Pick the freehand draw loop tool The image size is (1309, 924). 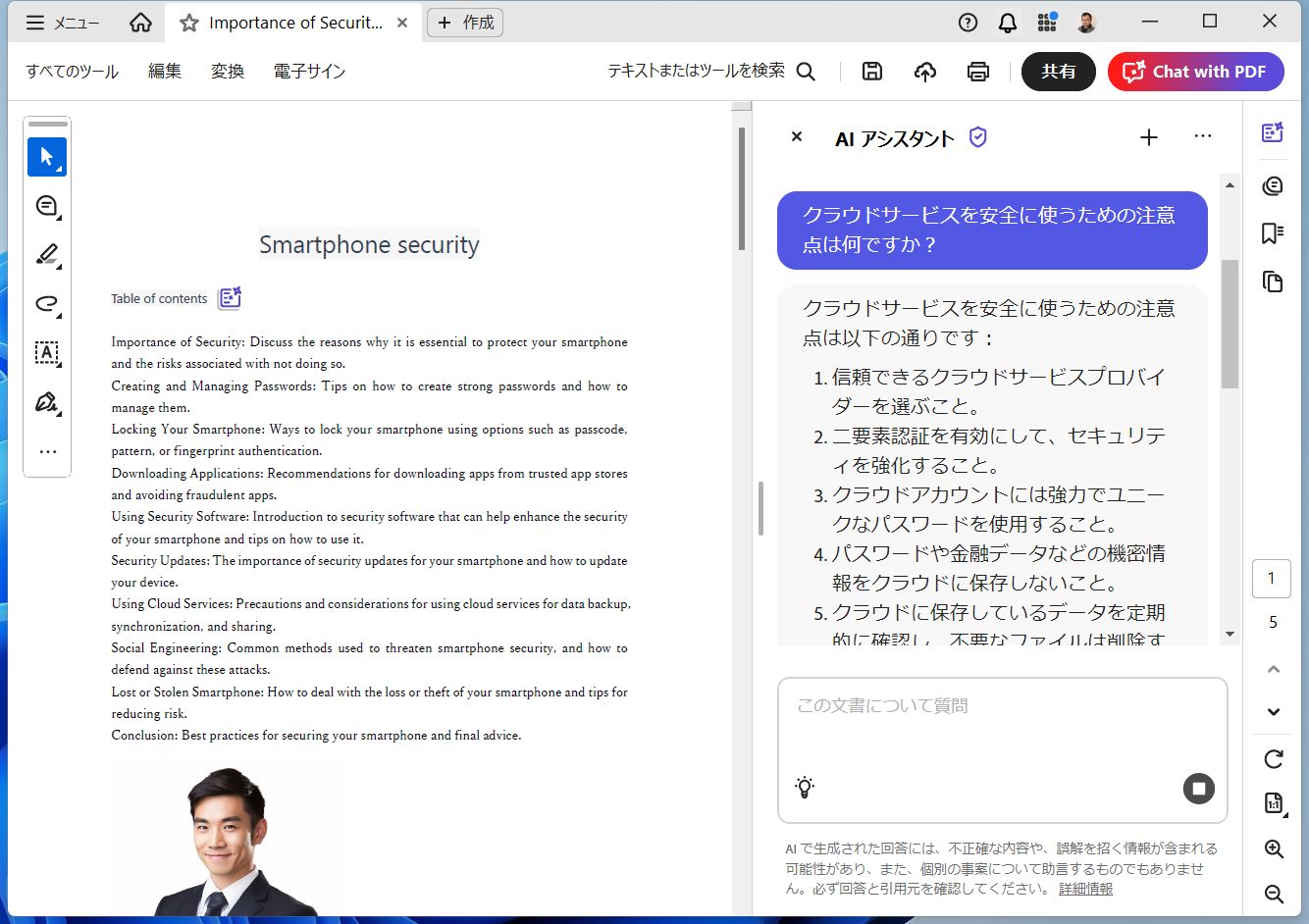(46, 304)
